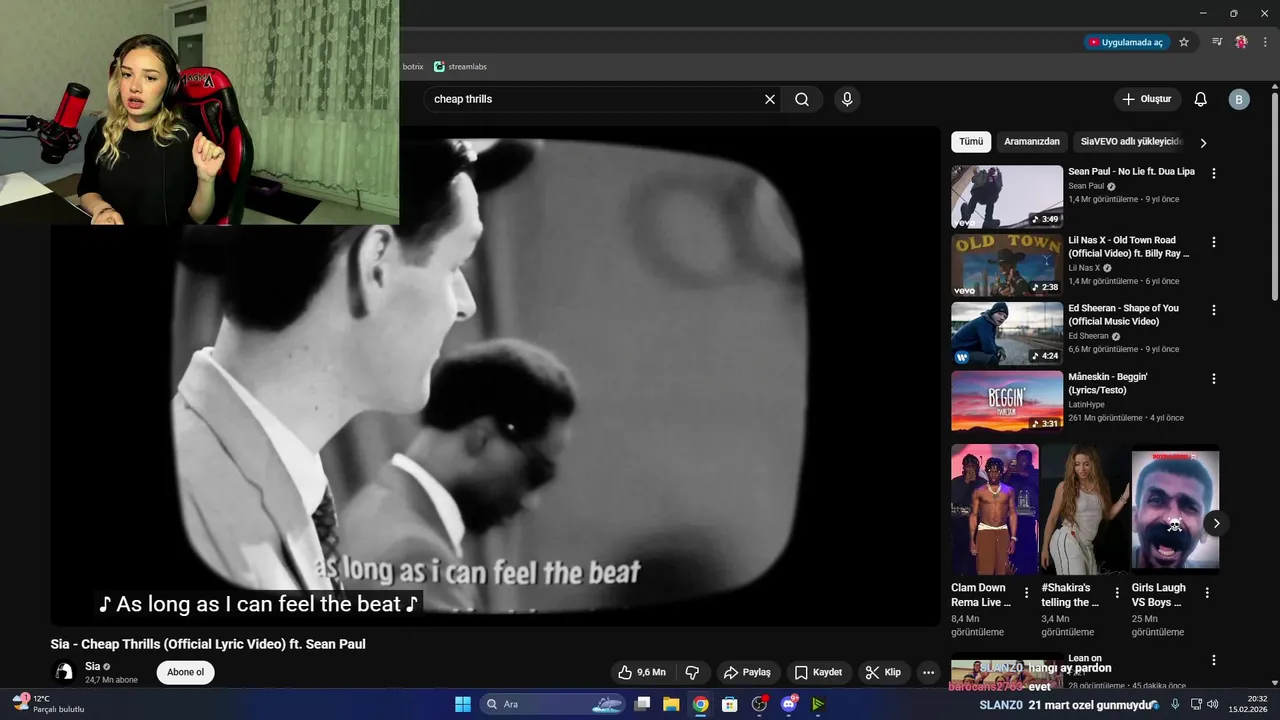
Task: Open the botrix bookmark
Action: (x=413, y=66)
